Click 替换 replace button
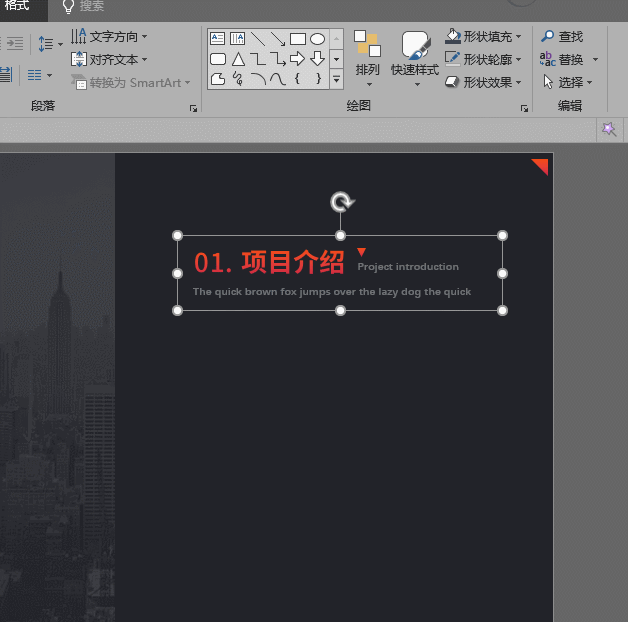The height and width of the screenshot is (622, 628). tap(562, 60)
